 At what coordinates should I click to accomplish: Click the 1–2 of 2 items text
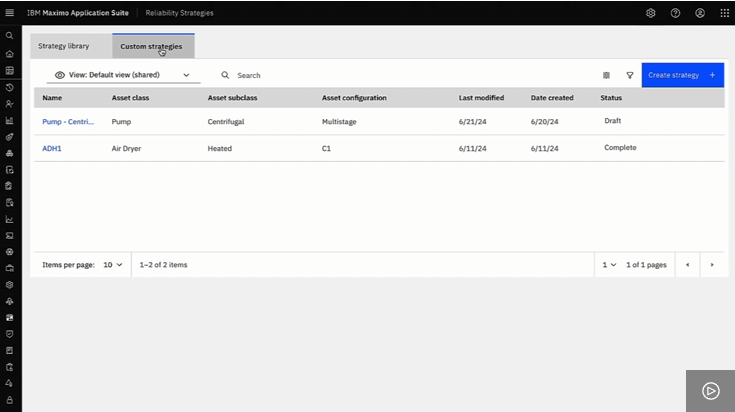[x=163, y=265]
